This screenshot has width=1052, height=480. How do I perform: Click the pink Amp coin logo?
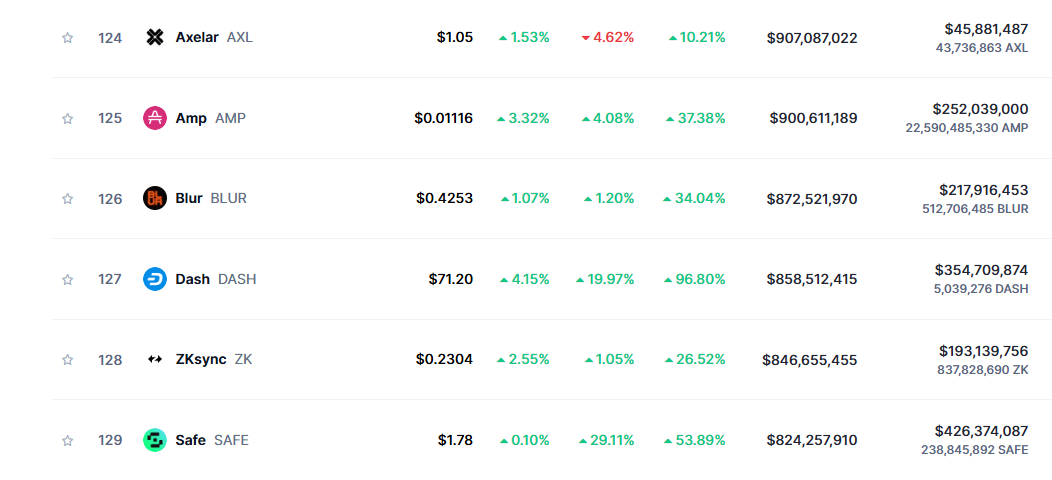click(155, 118)
